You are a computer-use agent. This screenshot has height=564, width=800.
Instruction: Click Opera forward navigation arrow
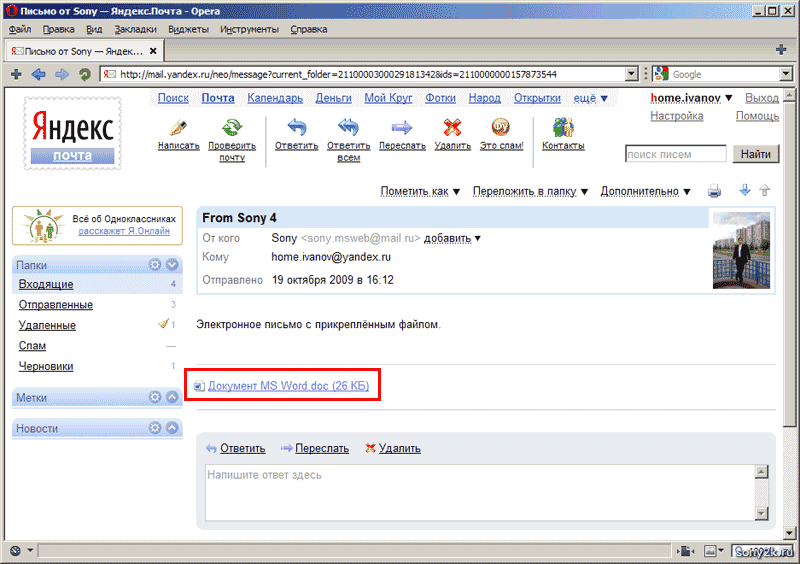(62, 75)
